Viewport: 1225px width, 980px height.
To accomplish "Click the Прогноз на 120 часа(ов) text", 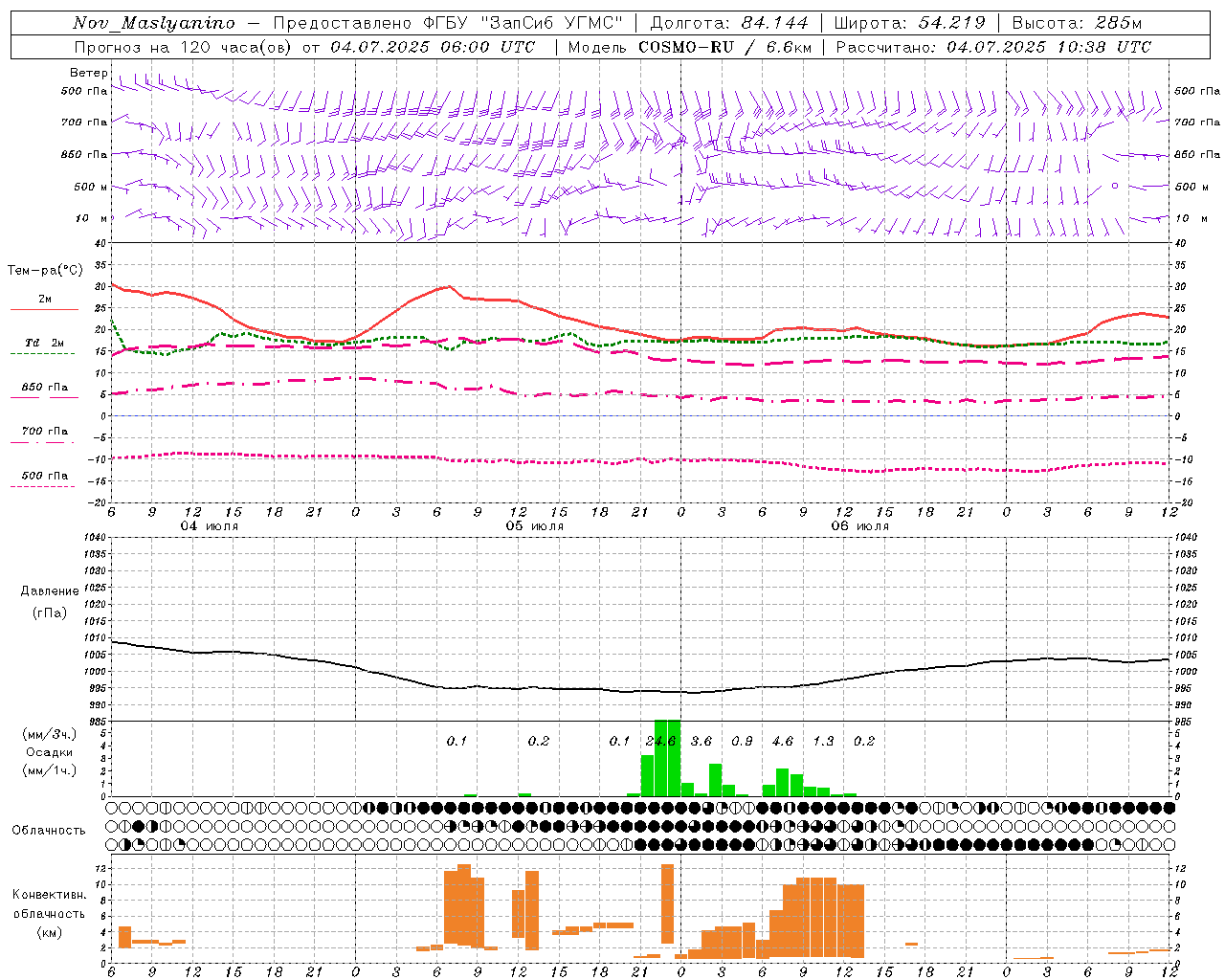I will (185, 47).
